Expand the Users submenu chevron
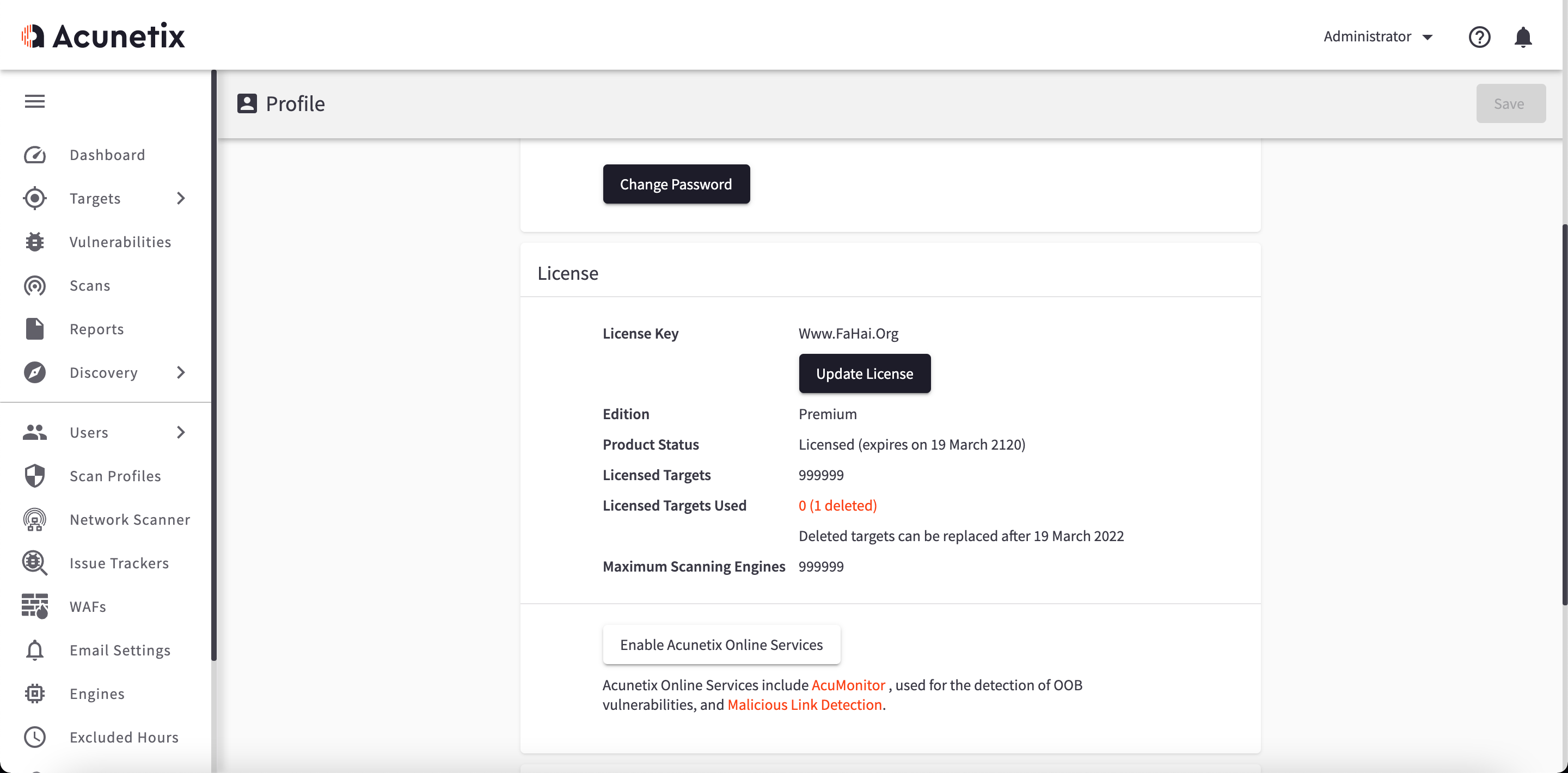 pos(181,432)
